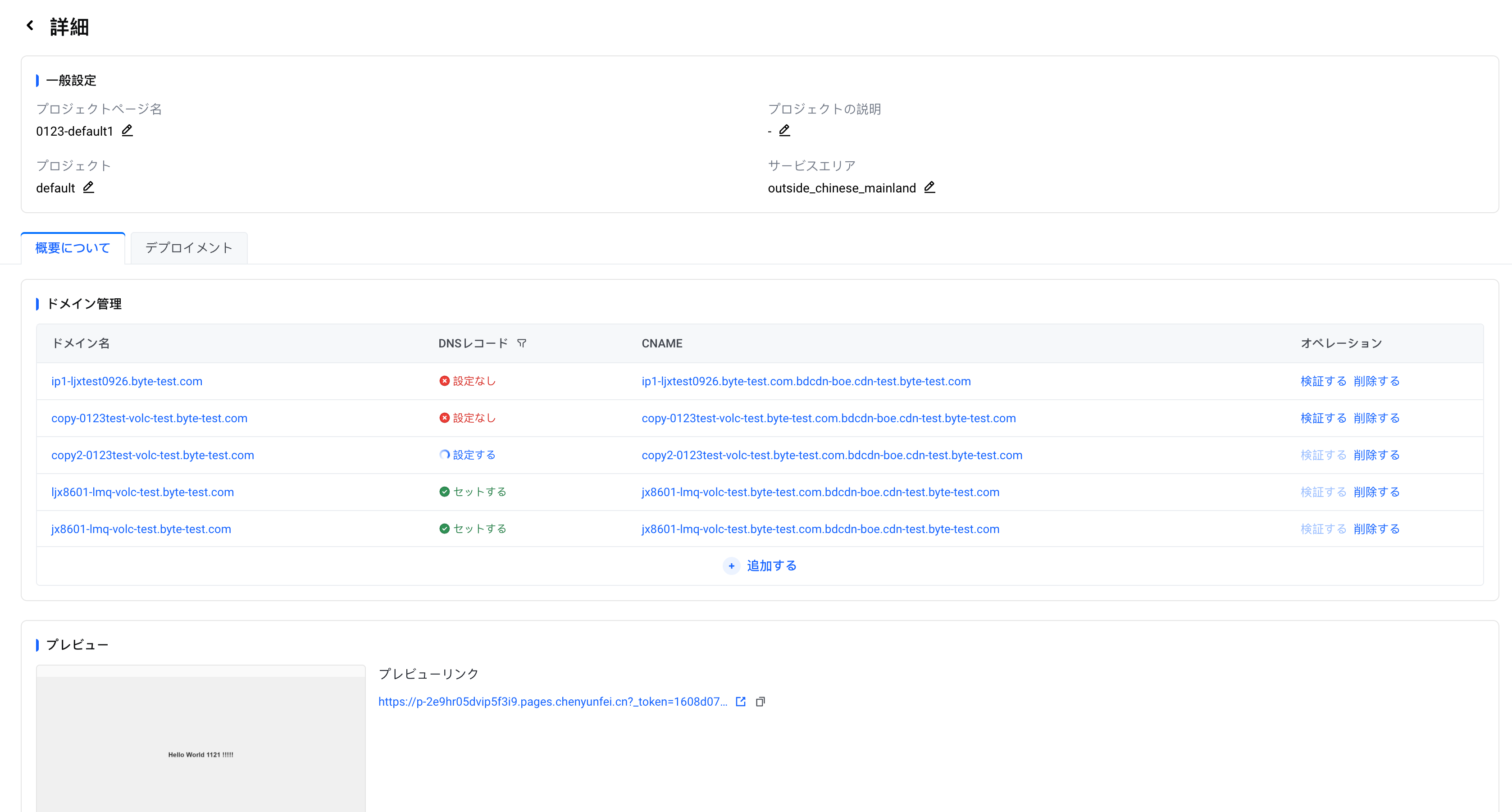1512x812 pixels.
Task: Click the plus icon to add domain
Action: 731,566
